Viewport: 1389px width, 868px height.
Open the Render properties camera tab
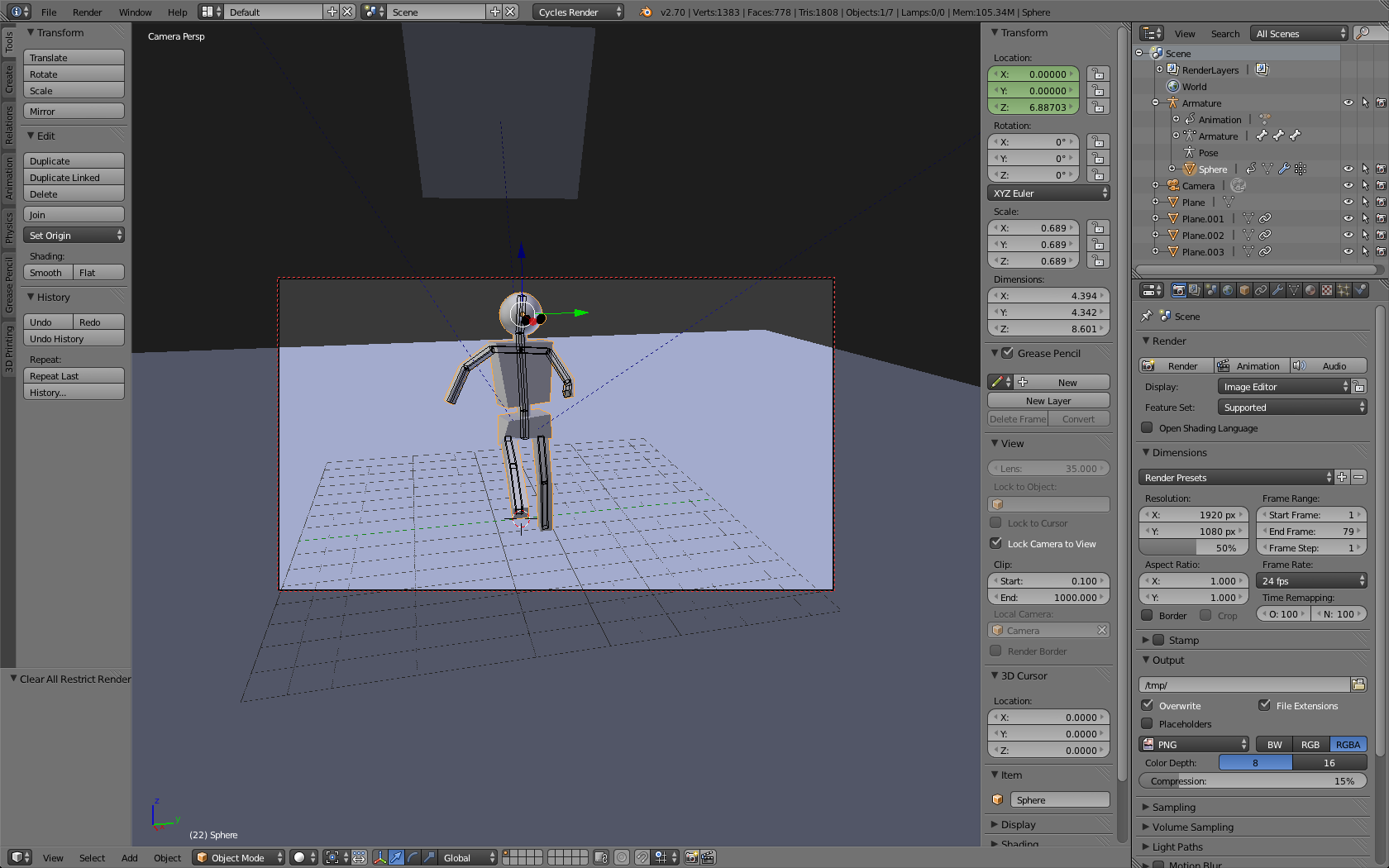[1178, 290]
